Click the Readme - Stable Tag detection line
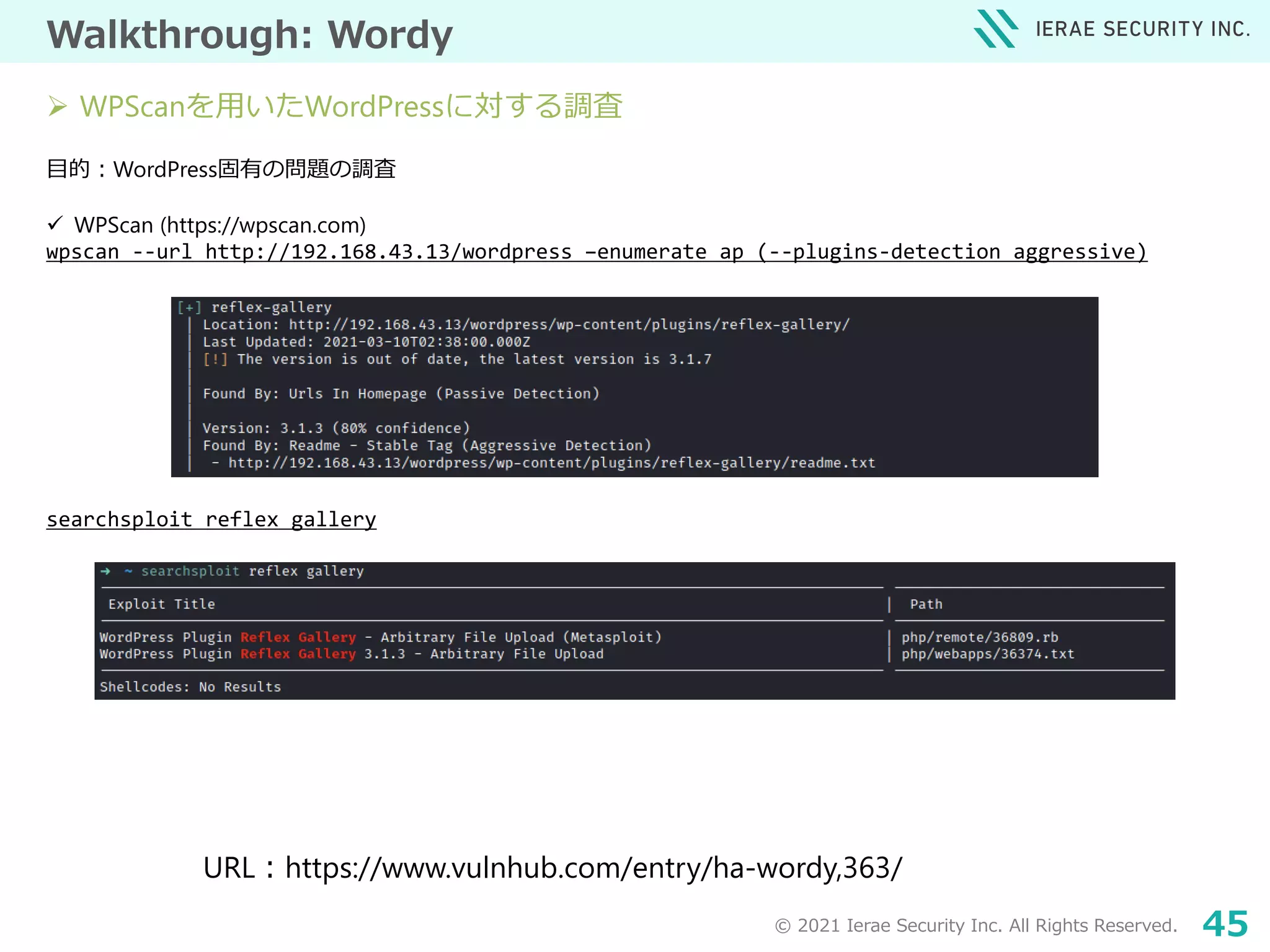 [427, 446]
